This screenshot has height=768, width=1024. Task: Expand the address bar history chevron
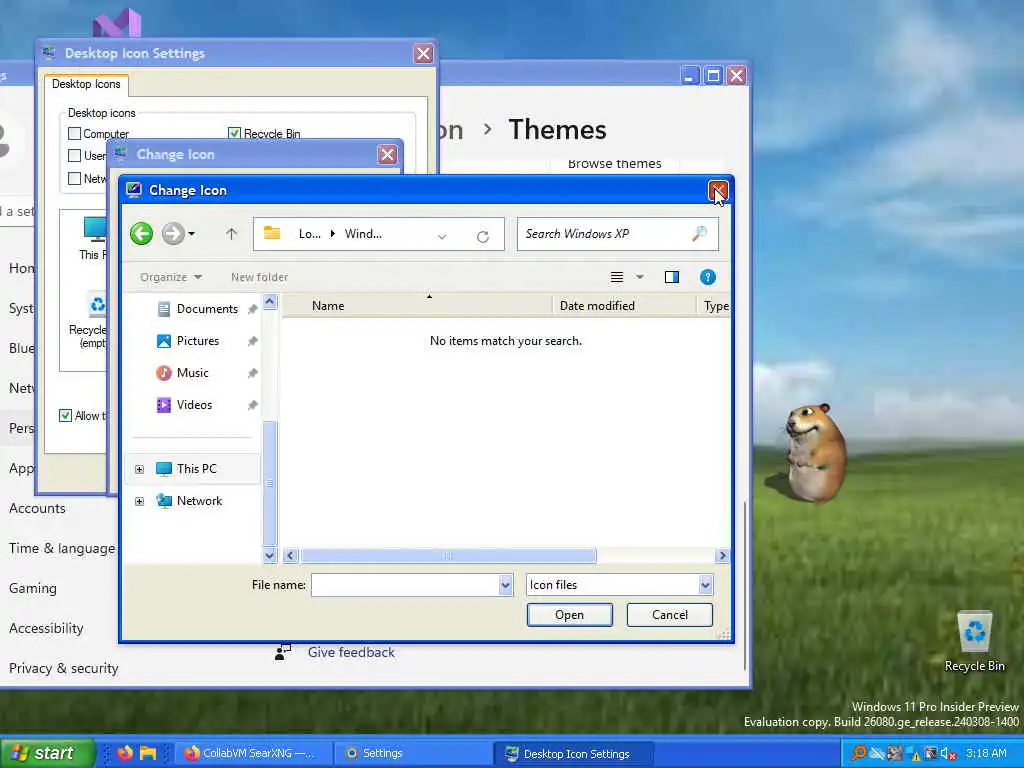(442, 236)
